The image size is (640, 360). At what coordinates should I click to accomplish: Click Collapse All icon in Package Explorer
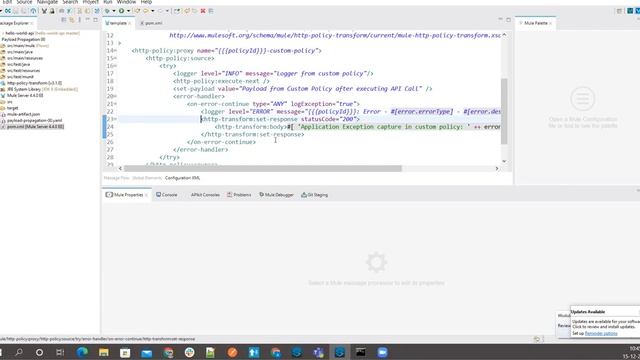coord(64,20)
